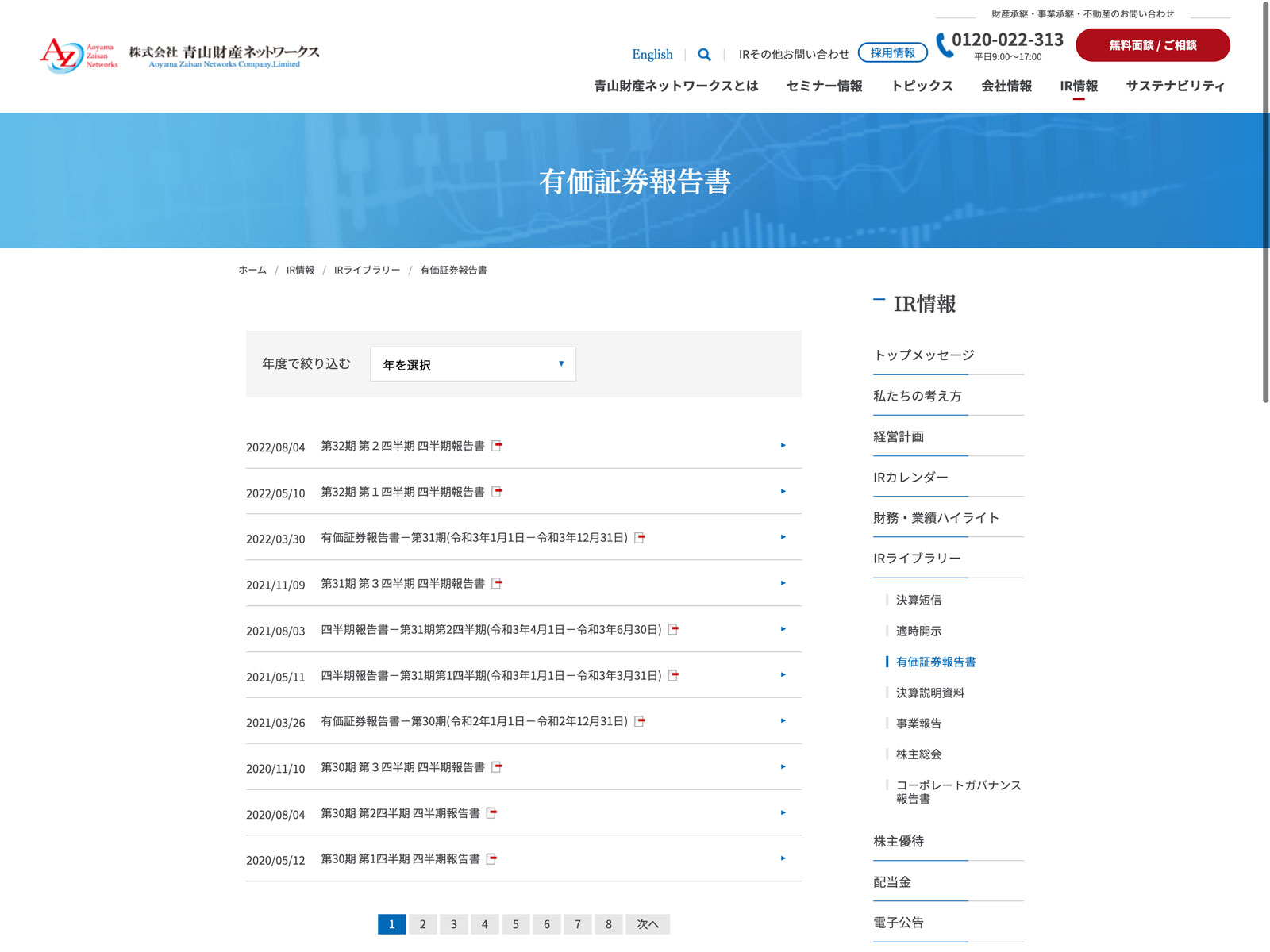
Task: Switch to the English site link
Action: coord(652,55)
